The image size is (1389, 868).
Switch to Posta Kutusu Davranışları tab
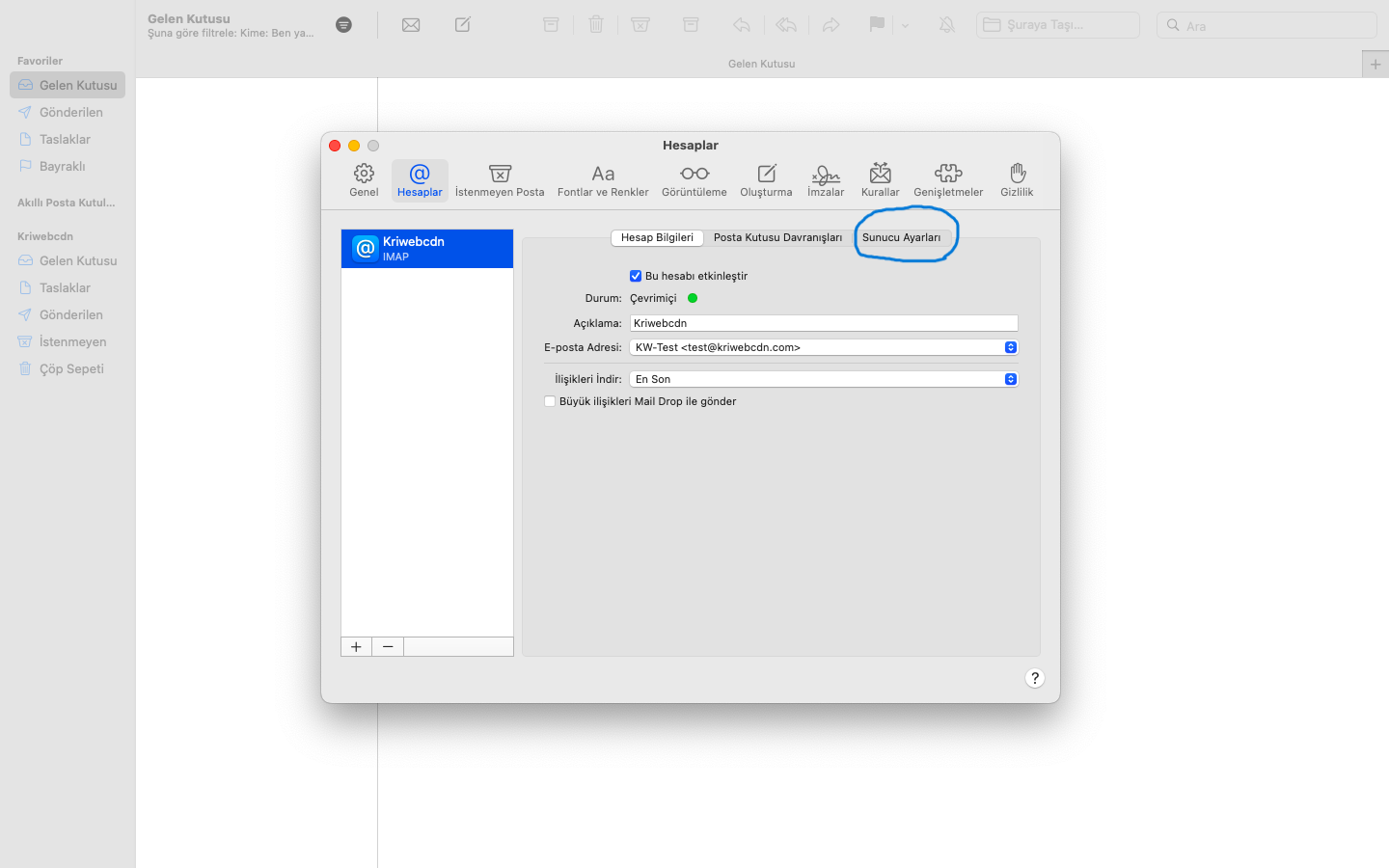point(777,237)
